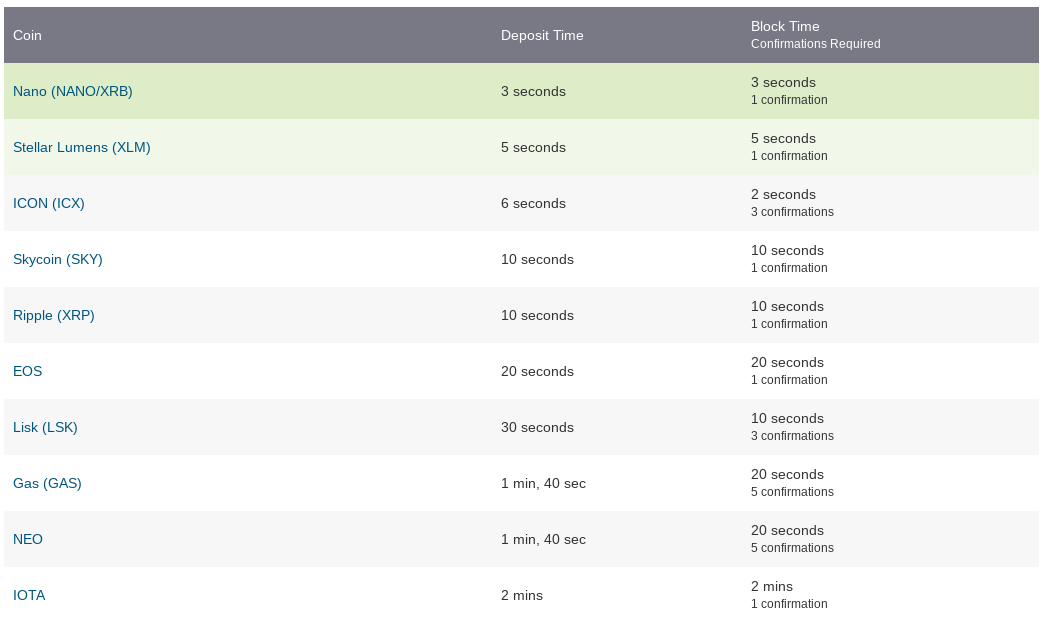Select IOTA's deposit time "2 mins"

coord(522,595)
